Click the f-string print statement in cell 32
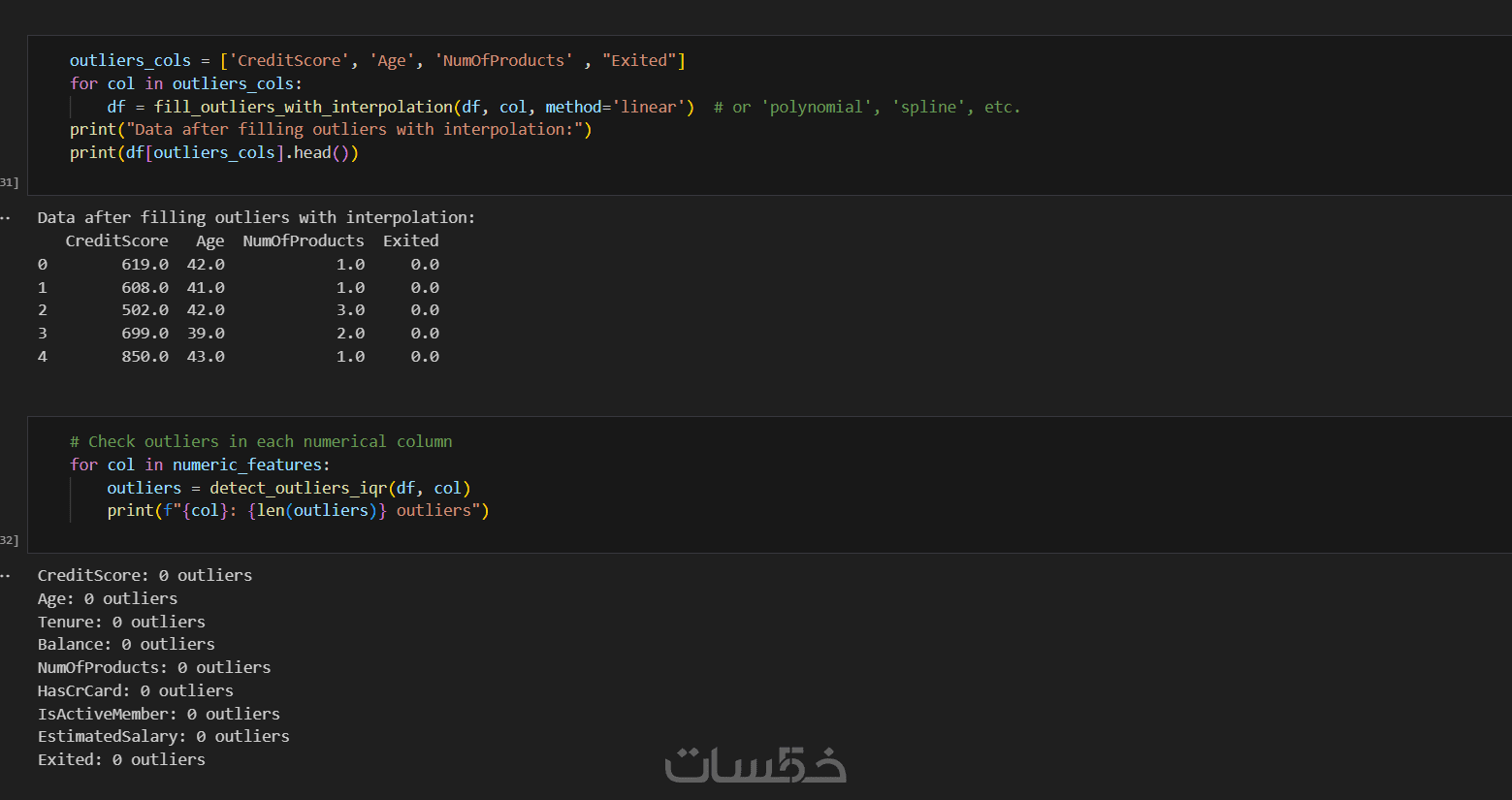1512x800 pixels. click(x=297, y=510)
